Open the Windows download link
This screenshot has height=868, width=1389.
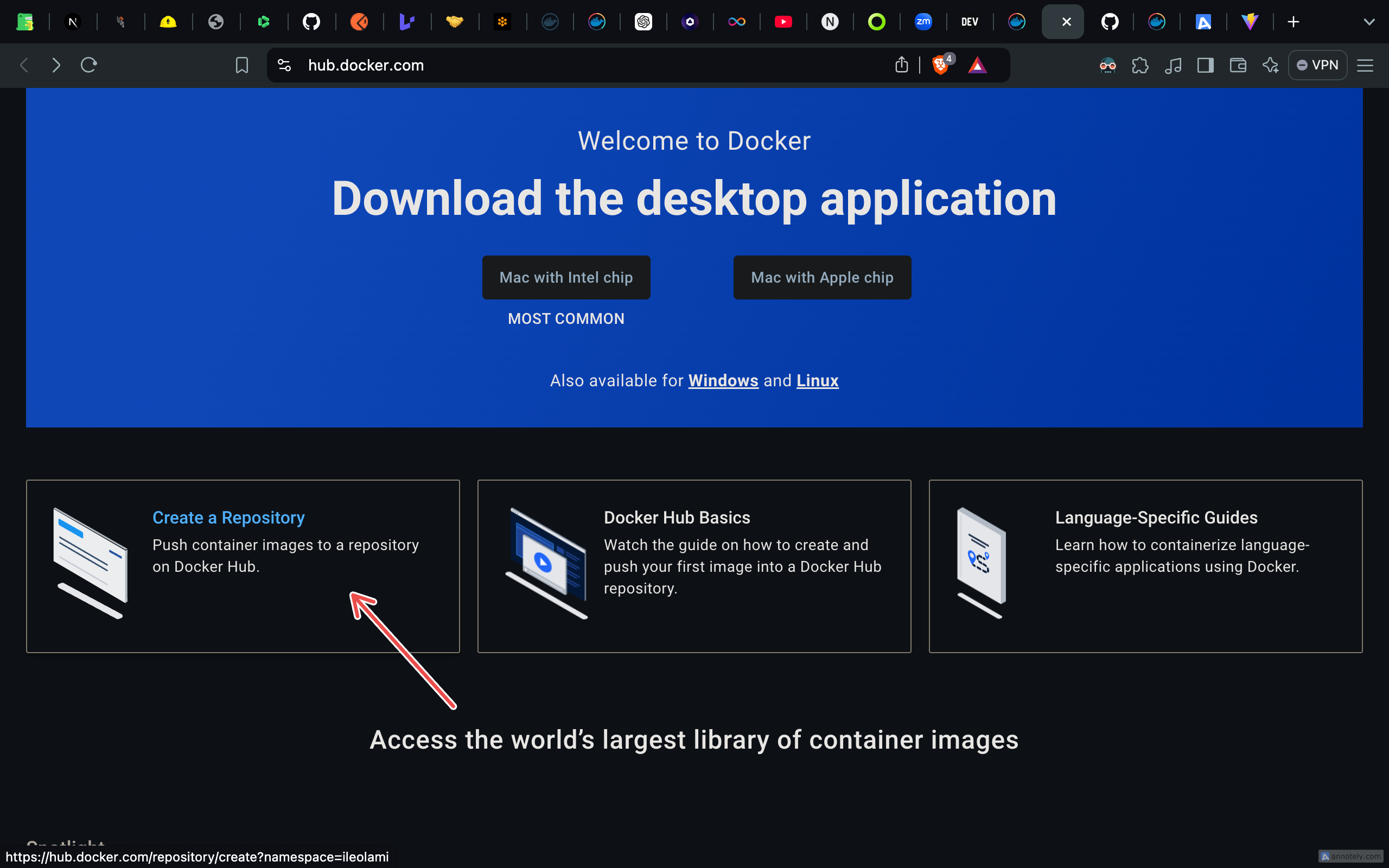[723, 381]
